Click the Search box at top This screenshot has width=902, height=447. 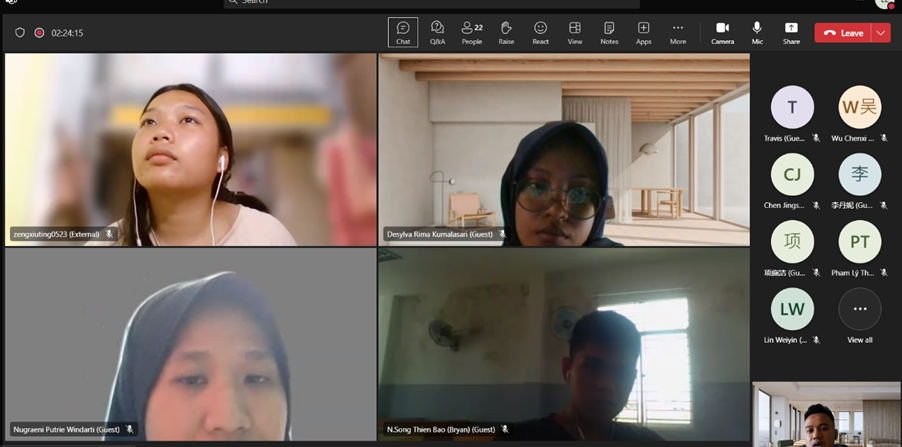[x=431, y=3]
